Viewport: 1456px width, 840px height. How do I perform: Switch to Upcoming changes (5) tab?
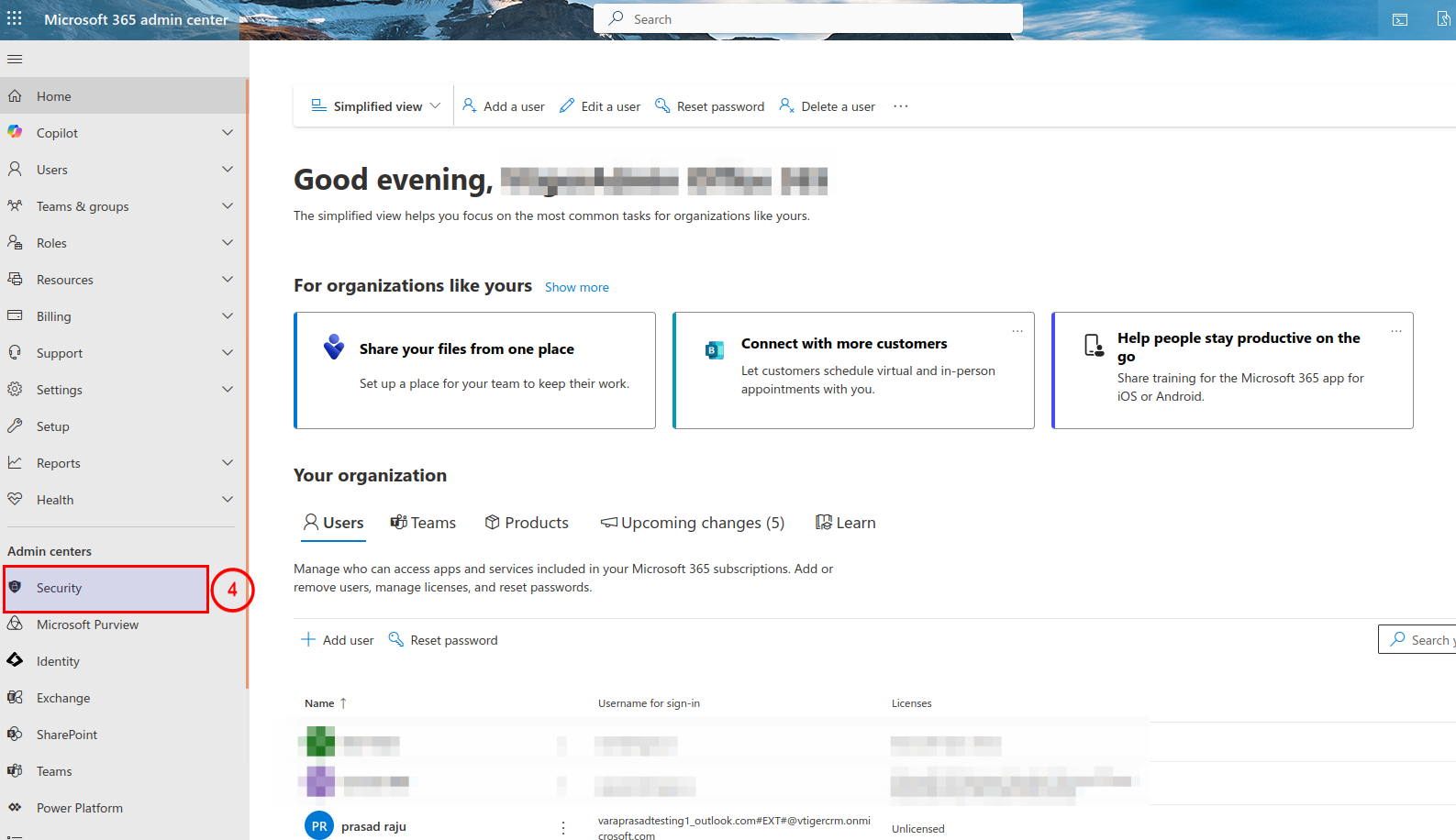click(x=693, y=523)
